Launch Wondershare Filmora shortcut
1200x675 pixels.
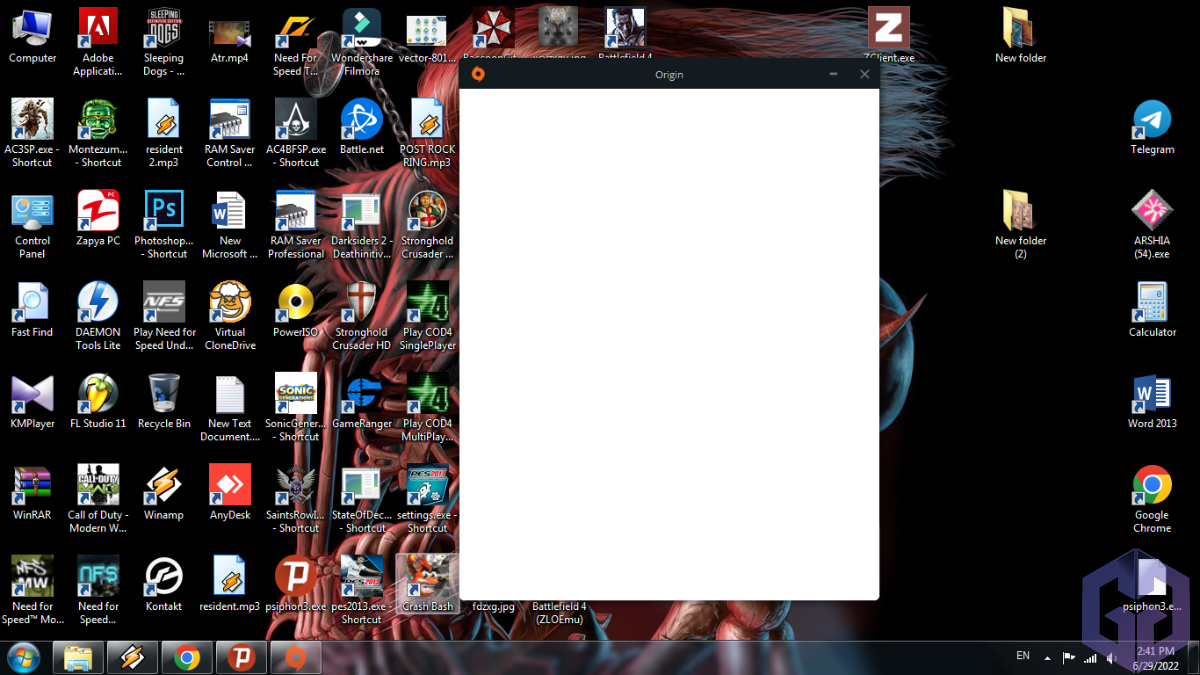pos(362,42)
